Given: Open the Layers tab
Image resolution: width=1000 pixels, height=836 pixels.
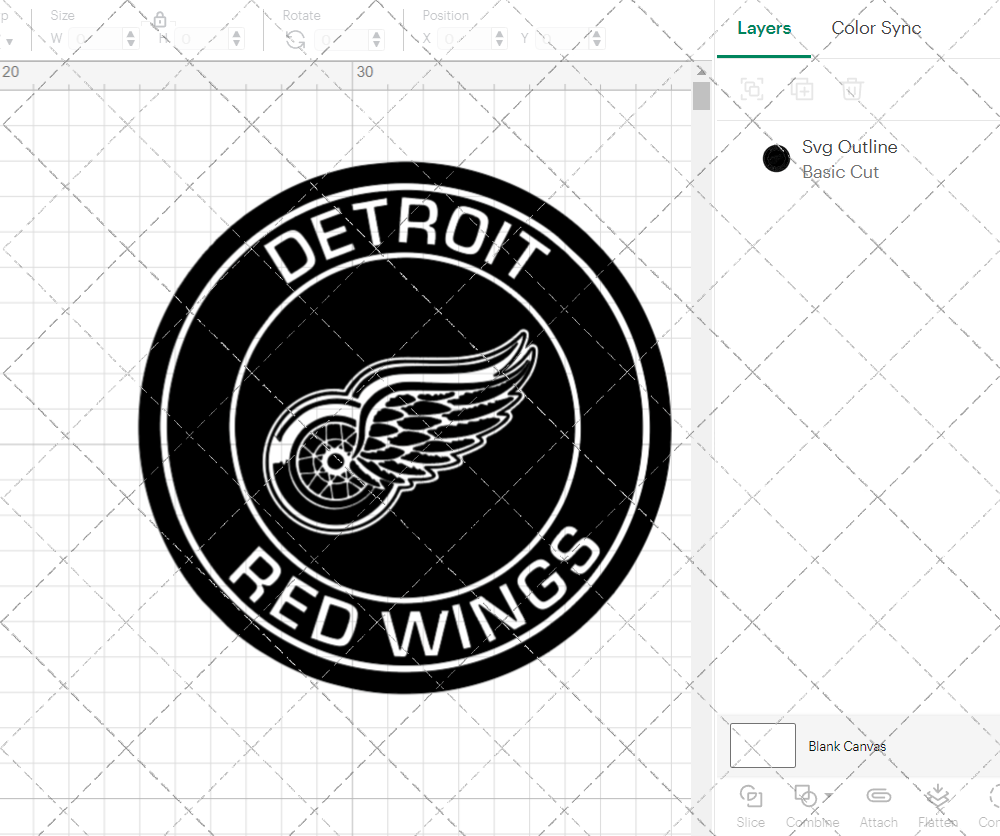Looking at the screenshot, I should pyautogui.click(x=763, y=29).
